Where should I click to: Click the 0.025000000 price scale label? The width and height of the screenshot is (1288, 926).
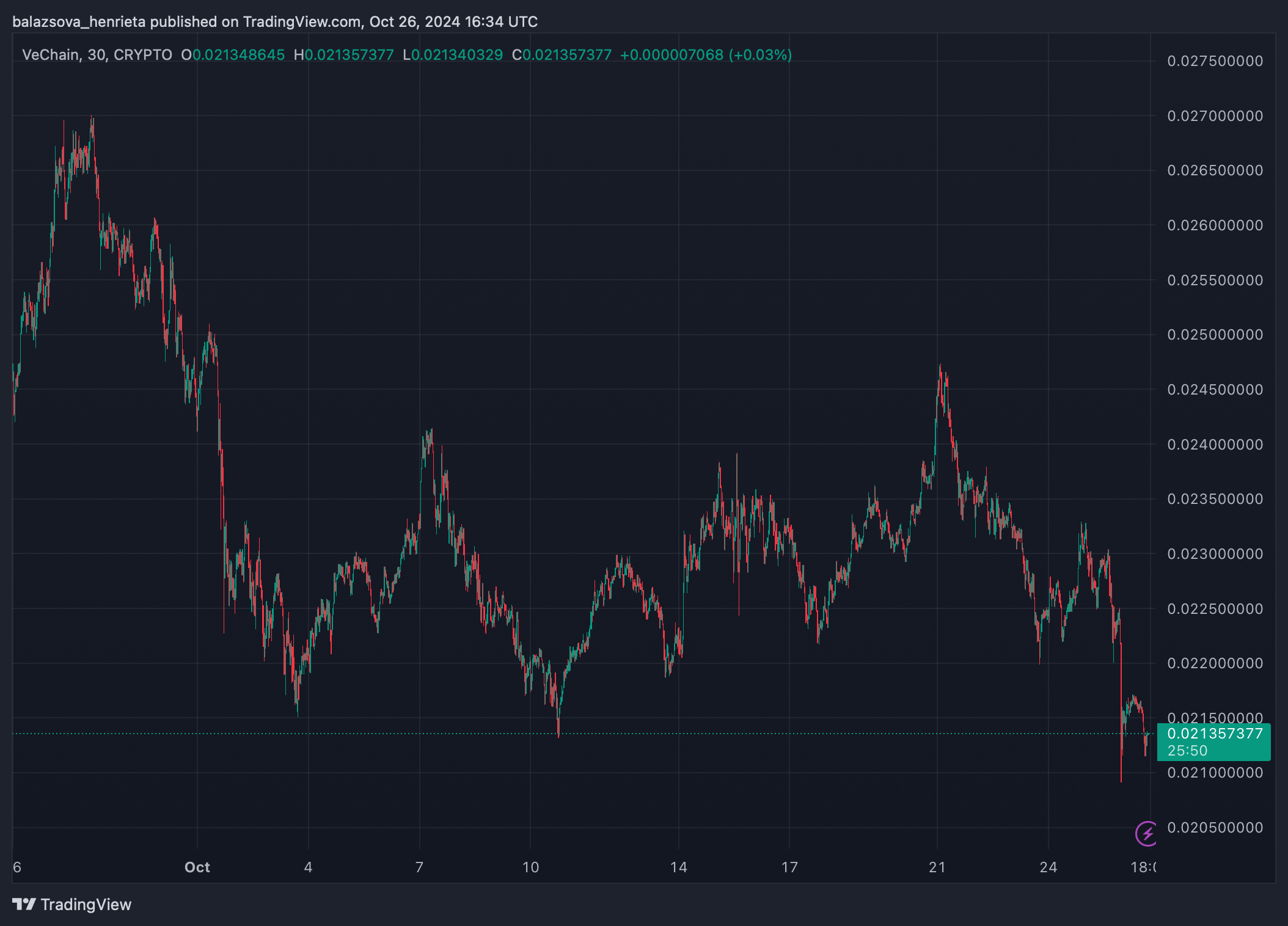1215,335
